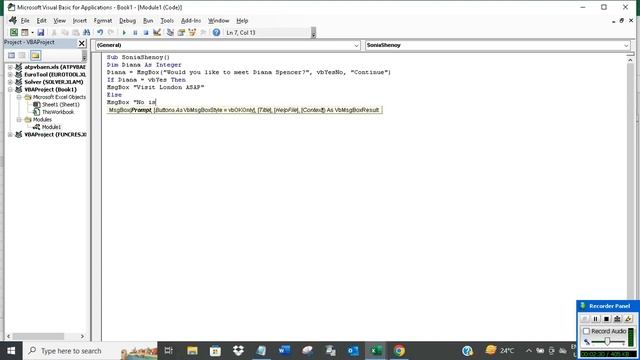Stop recording in Recorder Panel
This screenshot has width=640, height=360.
(x=607, y=319)
